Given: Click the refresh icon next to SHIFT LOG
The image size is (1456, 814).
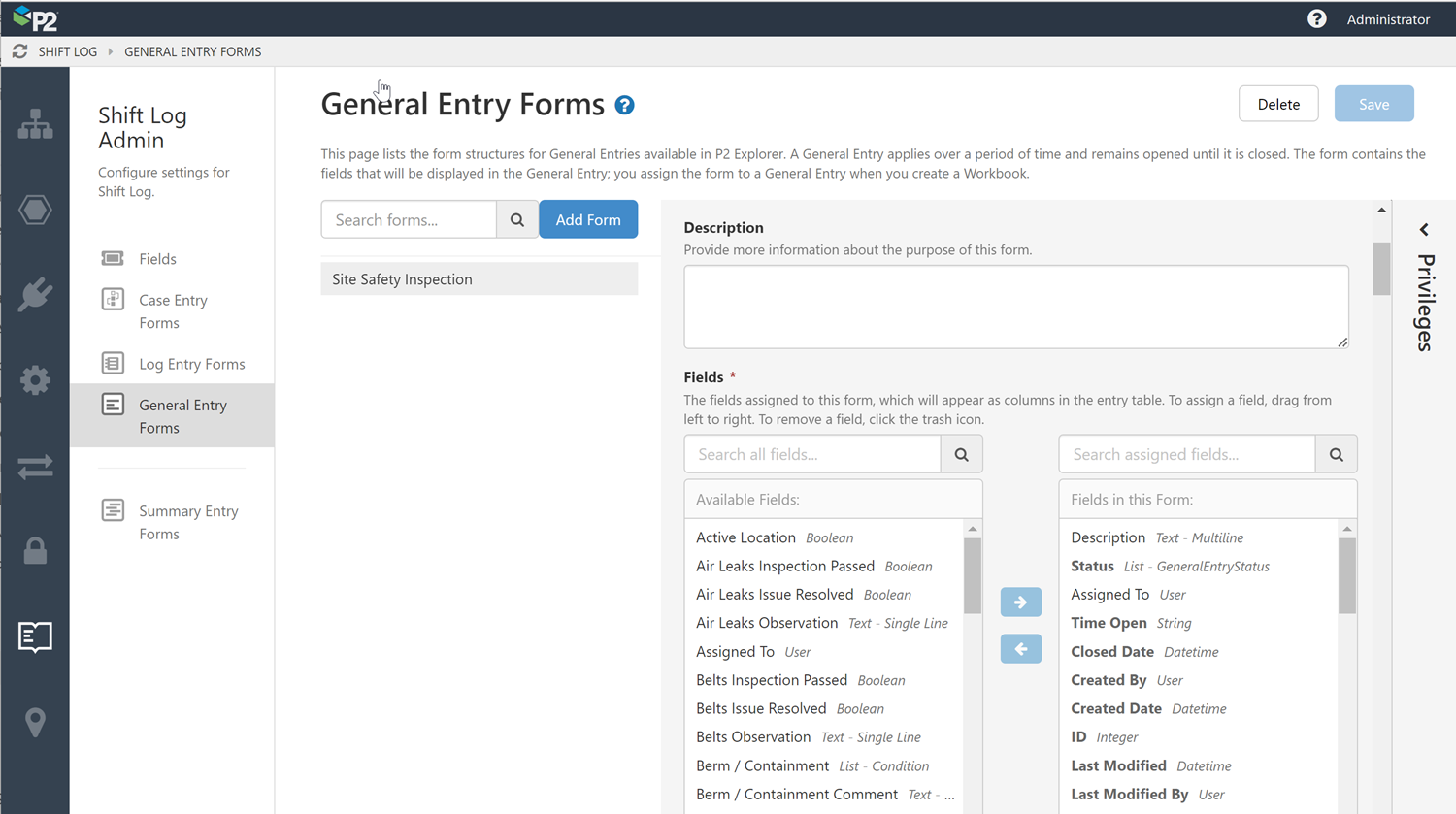Looking at the screenshot, I should 19,51.
